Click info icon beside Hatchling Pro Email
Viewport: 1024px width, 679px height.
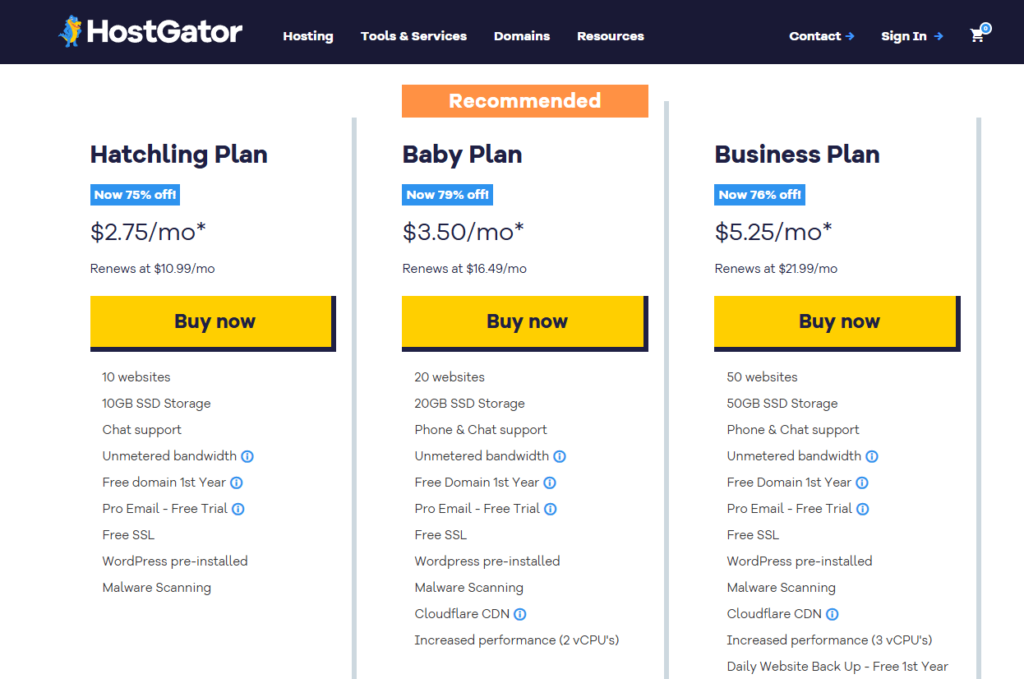click(238, 509)
